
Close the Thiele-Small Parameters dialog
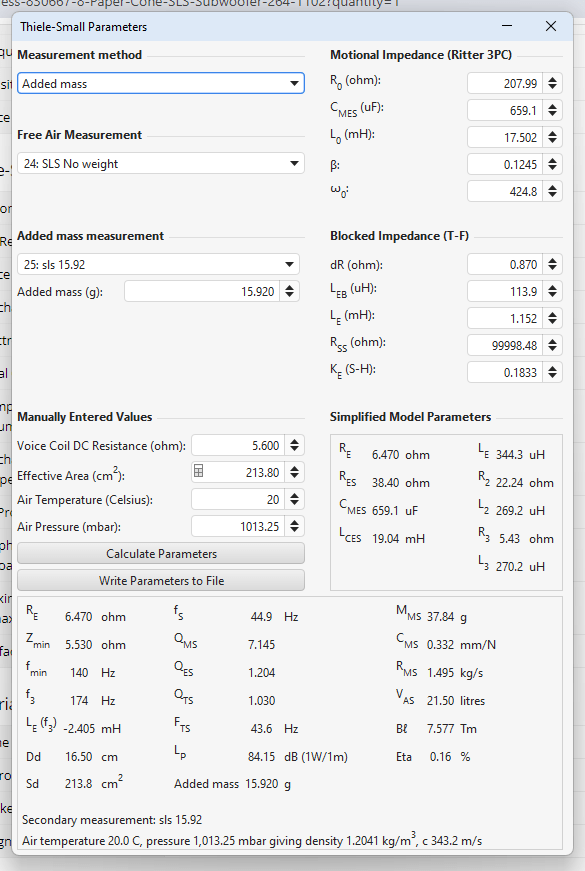tap(551, 26)
